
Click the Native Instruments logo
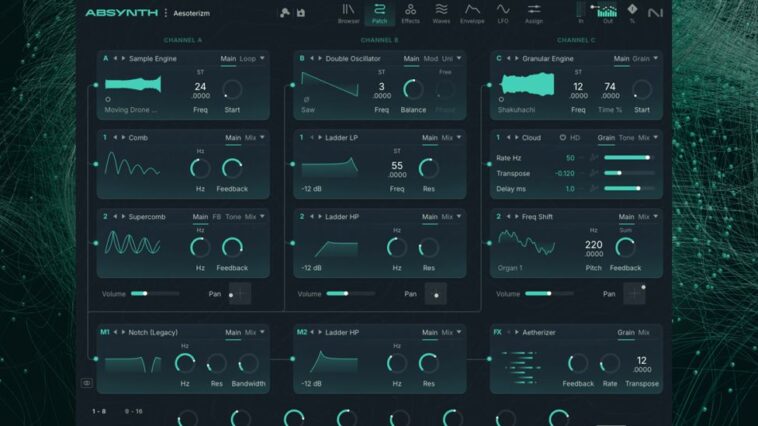point(655,13)
